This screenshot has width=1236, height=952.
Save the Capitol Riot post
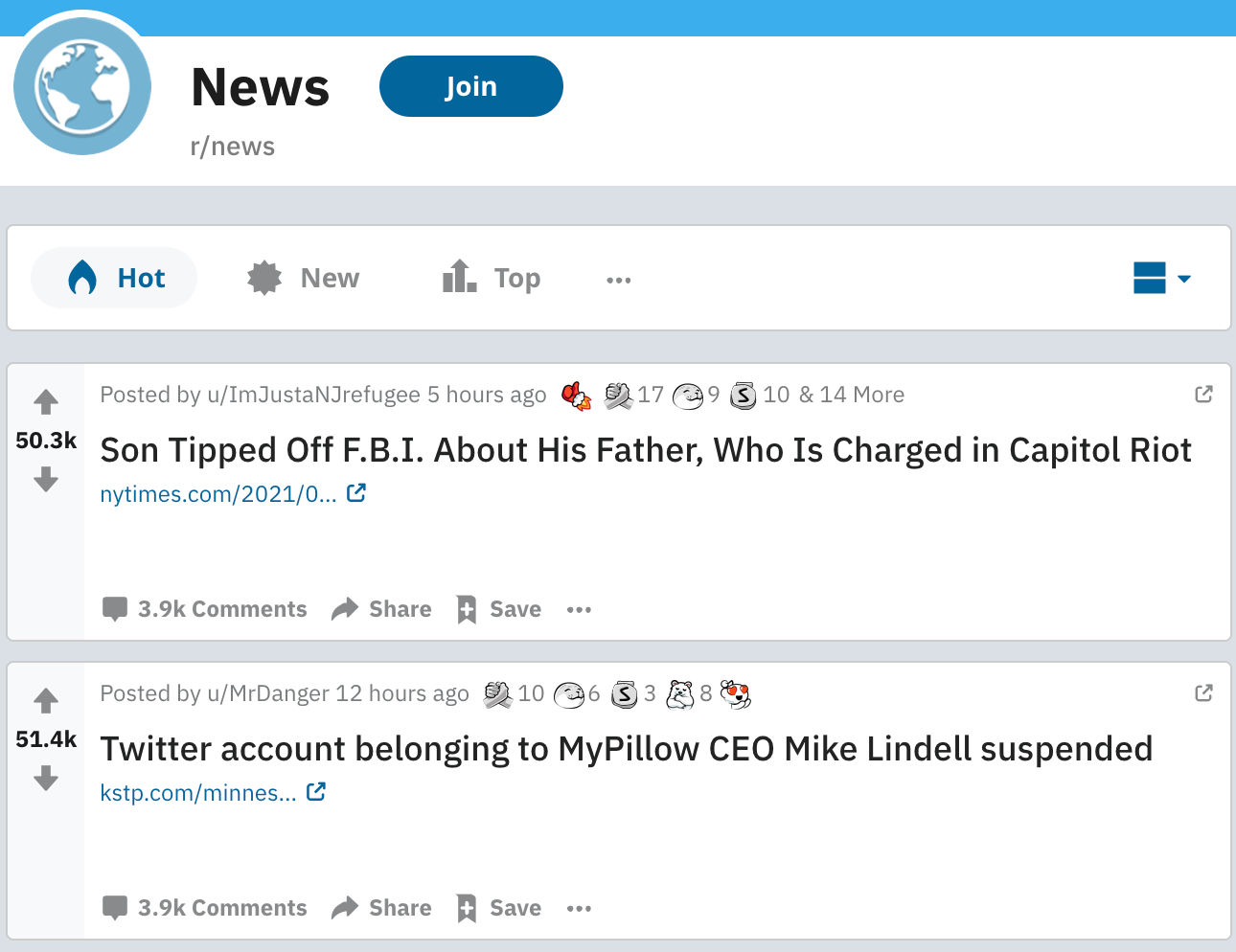click(499, 609)
